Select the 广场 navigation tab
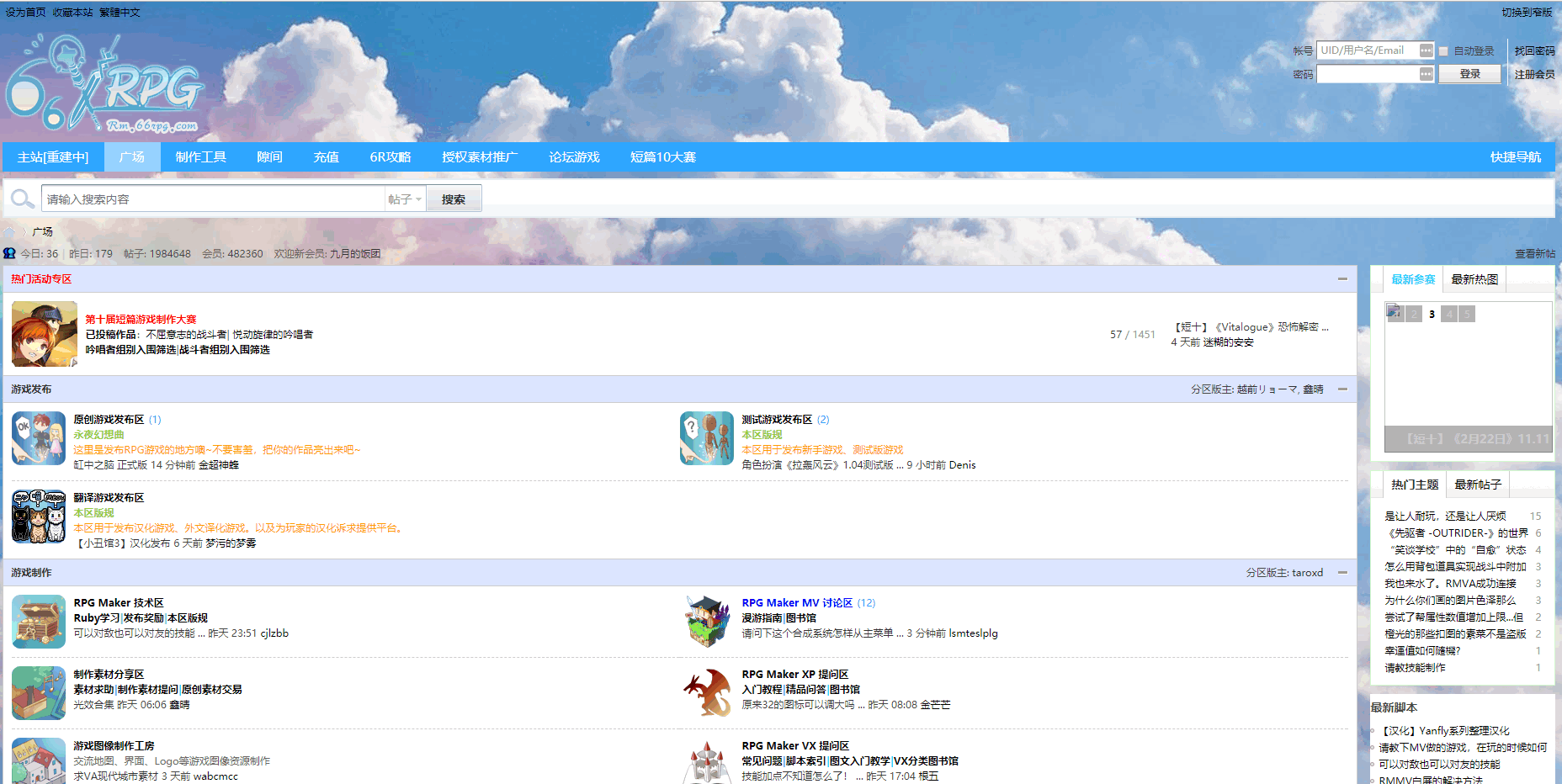This screenshot has width=1562, height=784. (132, 157)
